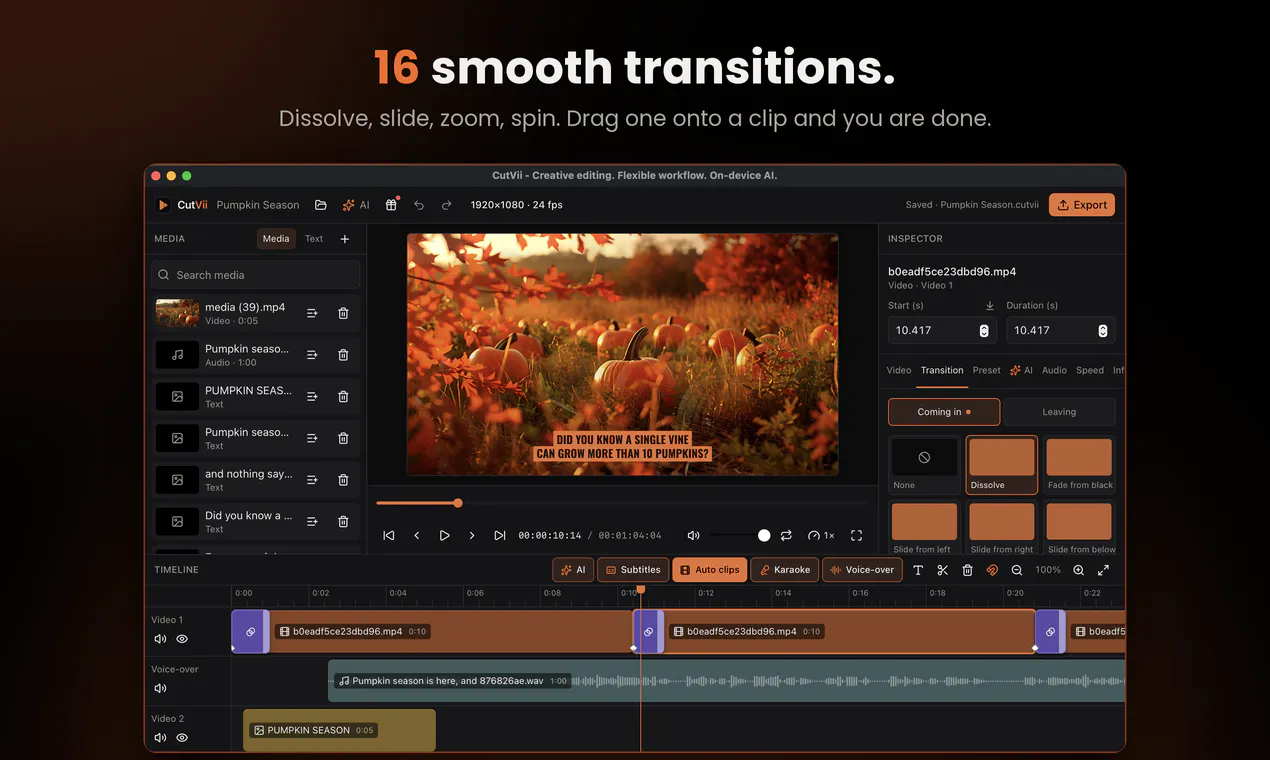
Task: Open the Preset tab in the inspector
Action: [x=986, y=370]
